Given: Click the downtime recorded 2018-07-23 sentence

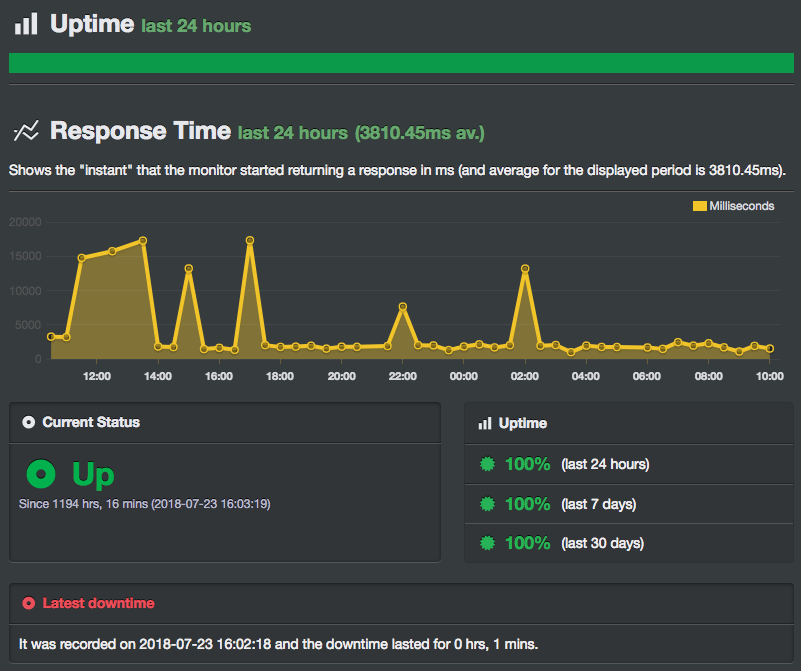Looking at the screenshot, I should tap(278, 644).
